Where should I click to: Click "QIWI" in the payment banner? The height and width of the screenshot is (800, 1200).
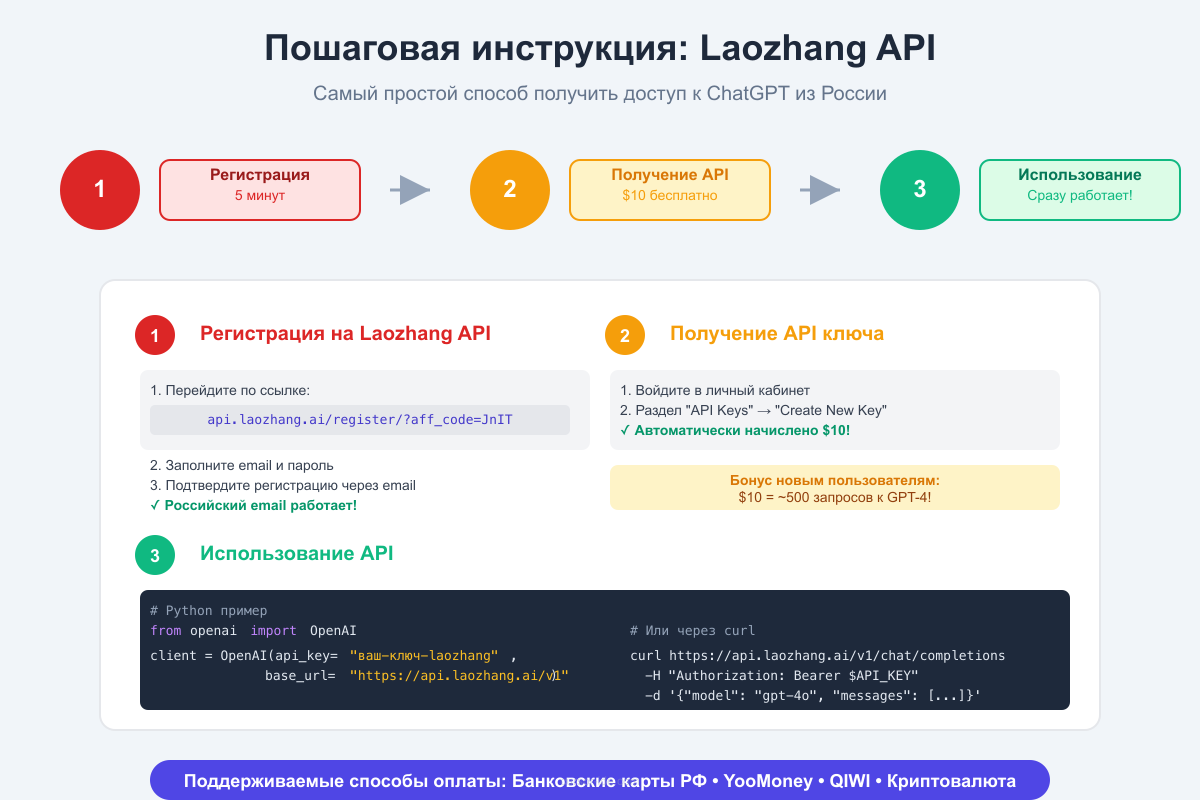[x=849, y=781]
